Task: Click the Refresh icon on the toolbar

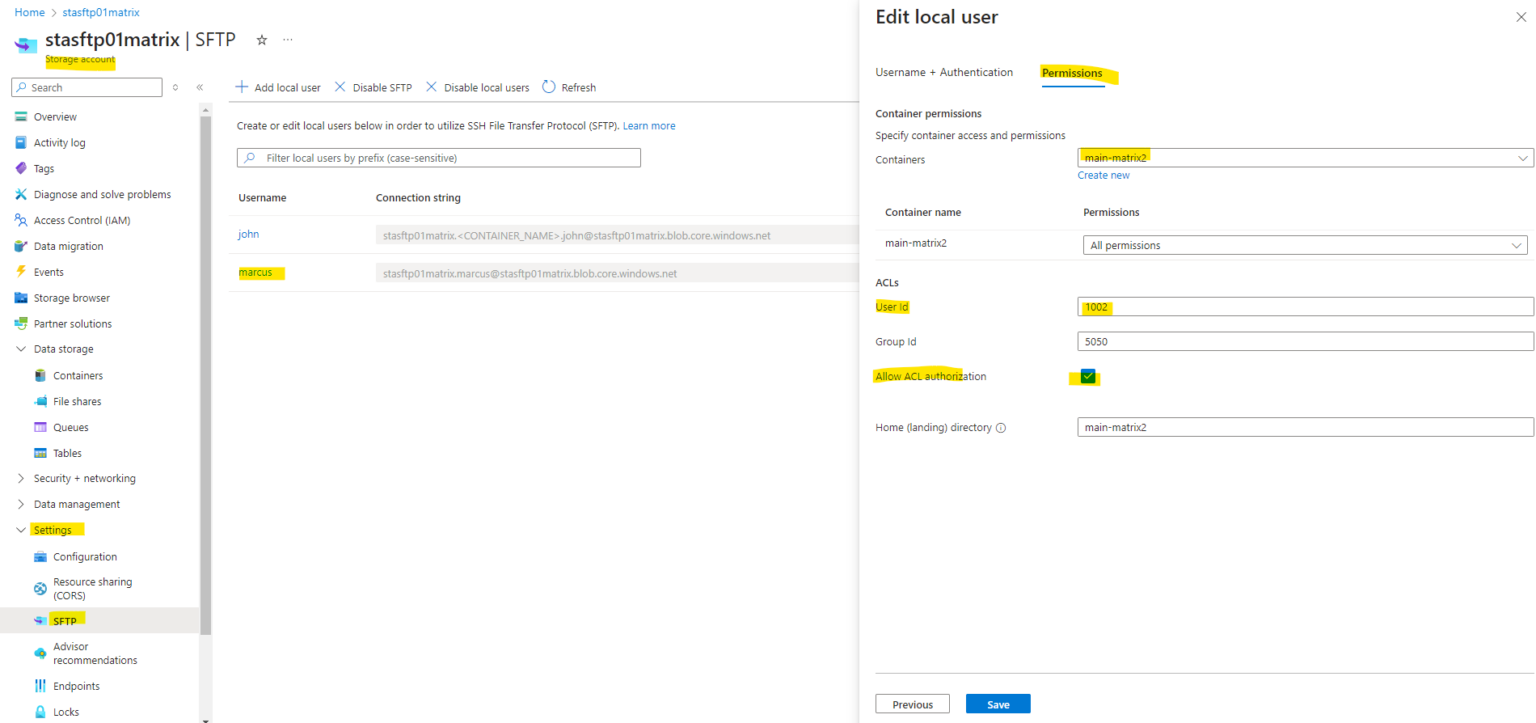Action: [569, 87]
